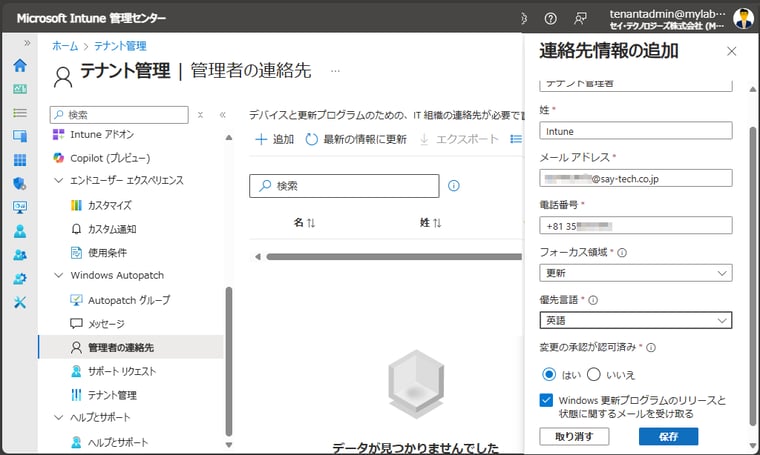The height and width of the screenshot is (455, 760).
Task: Open Reports monitor icon in rail
Action: point(20,207)
